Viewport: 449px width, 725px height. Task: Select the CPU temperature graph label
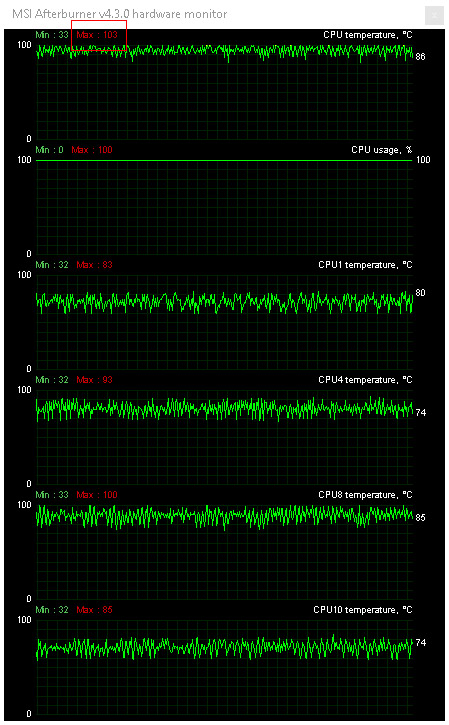[368, 35]
